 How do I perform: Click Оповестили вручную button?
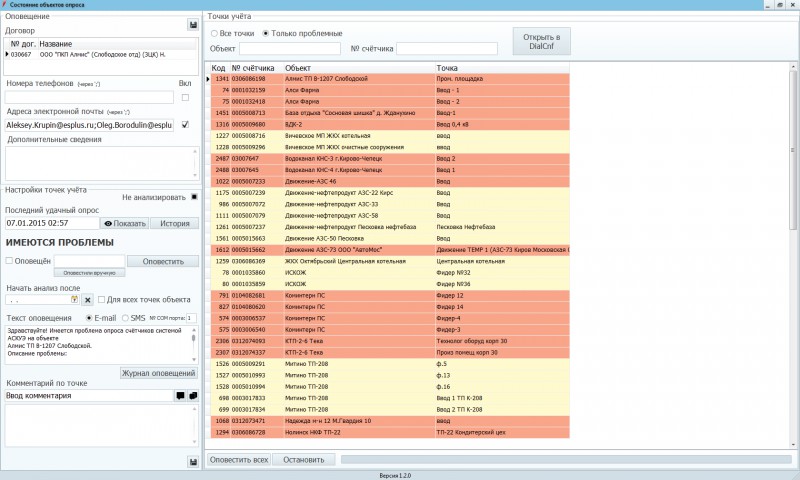(x=89, y=273)
